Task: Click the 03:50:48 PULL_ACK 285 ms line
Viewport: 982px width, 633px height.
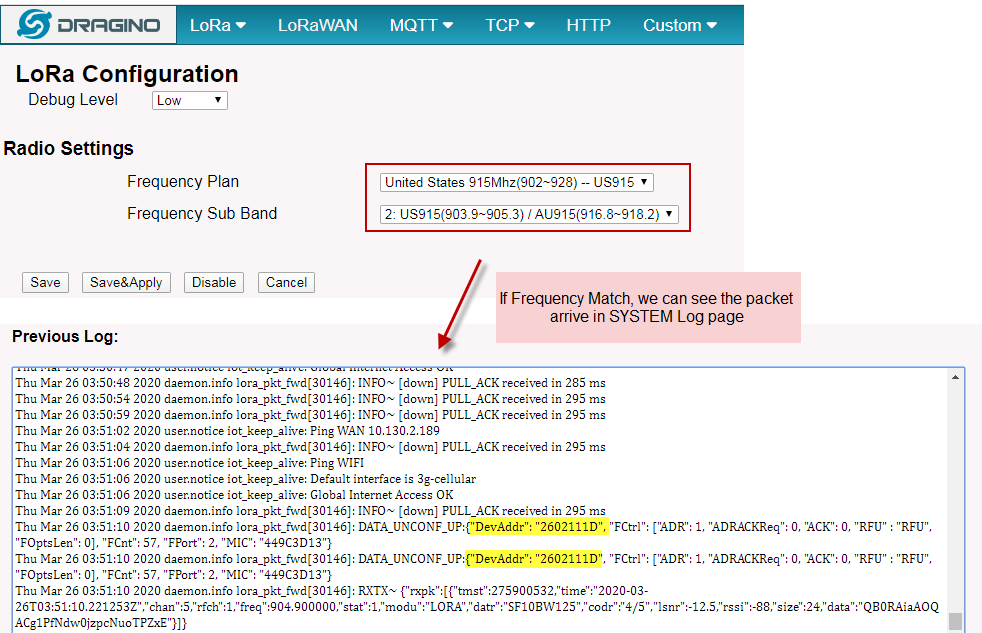Action: tap(311, 383)
